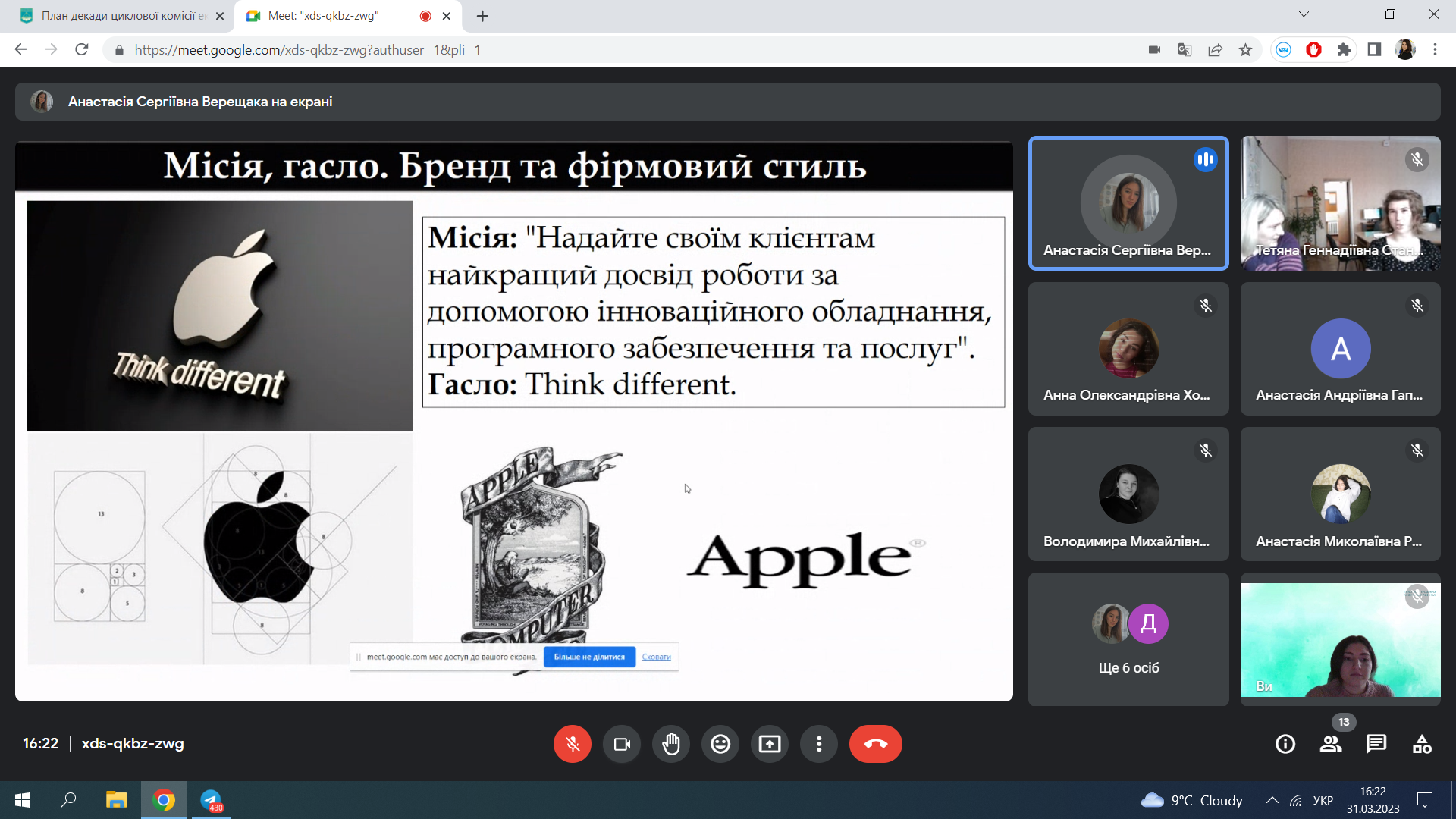
Task: Toggle Chrome side panel
Action: pyautogui.click(x=1374, y=50)
